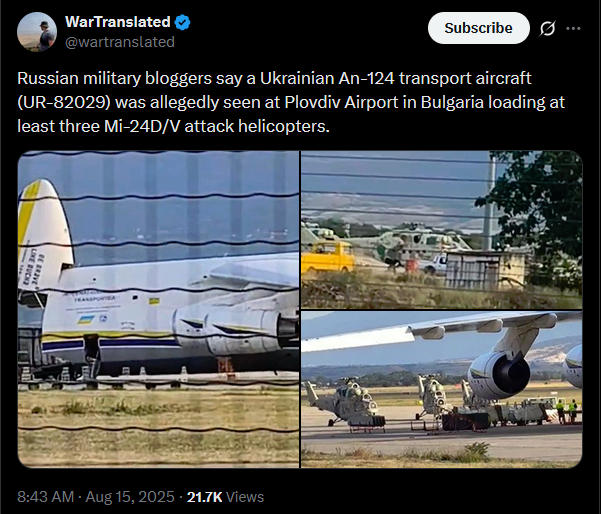Open top-right photo with yellow truck
Image resolution: width=601 pixels, height=514 pixels.
442,230
